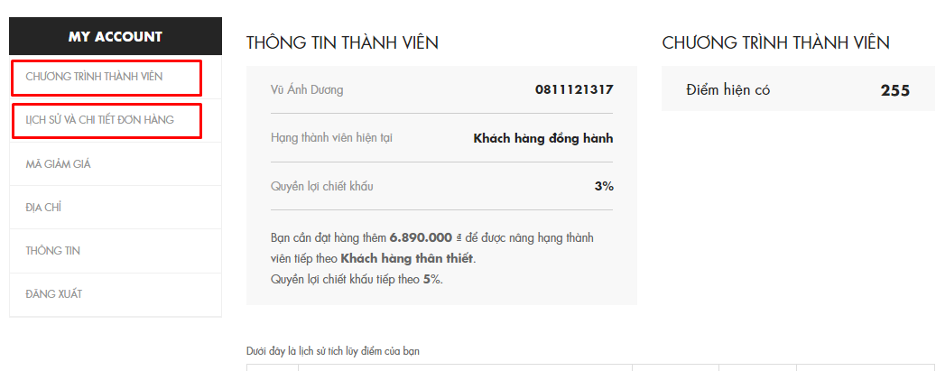Click member name Vũ Ánh Dương
The image size is (936, 372).
307,90
